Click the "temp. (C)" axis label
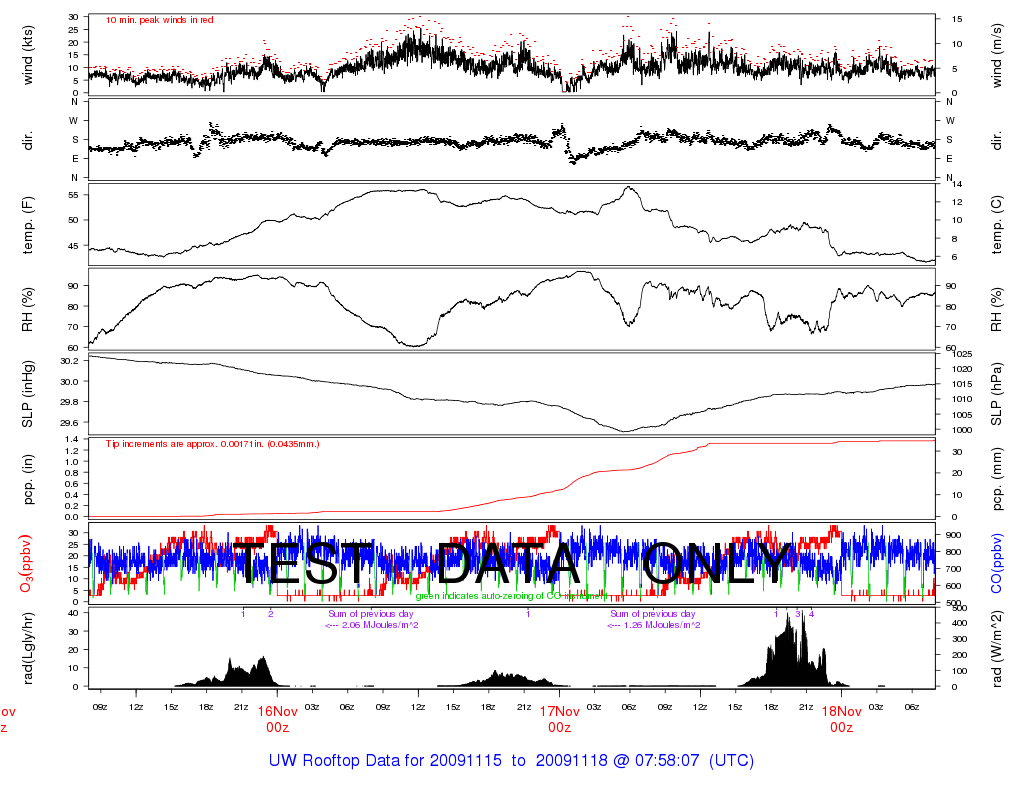The height and width of the screenshot is (800, 1024). point(996,225)
